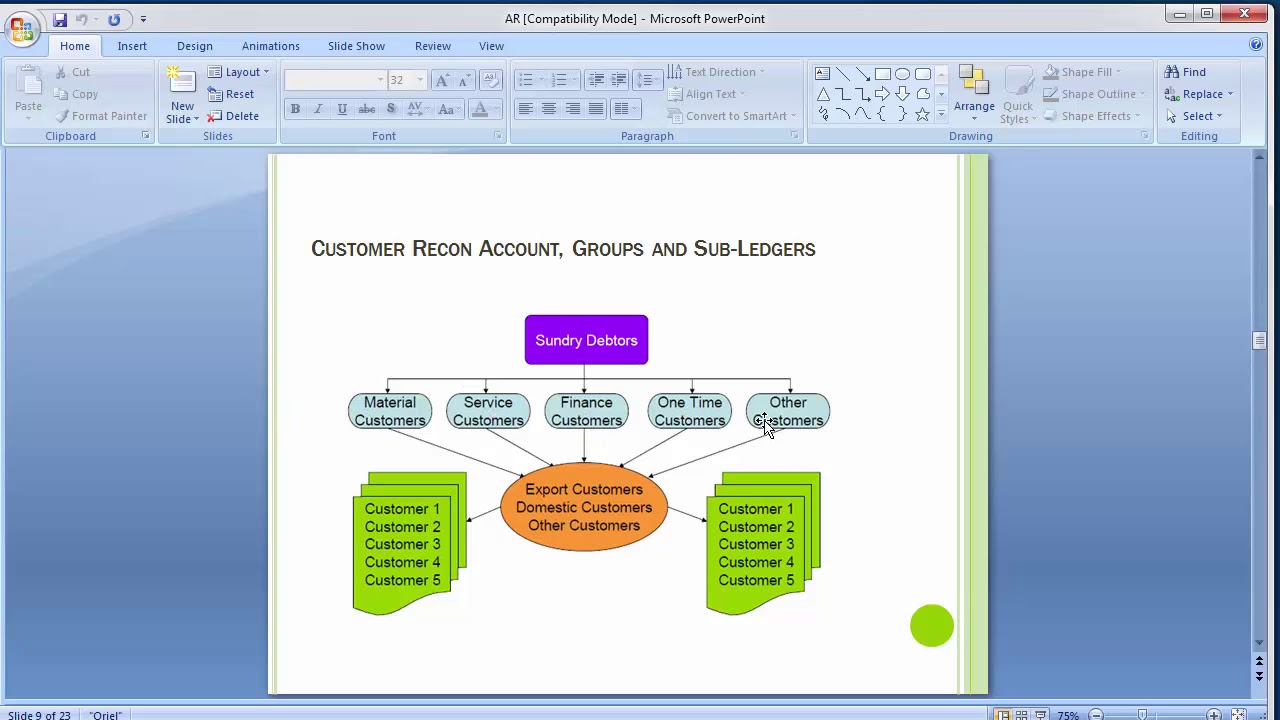Pick the oval shape in Drawing gallery
1280x720 pixels.
(x=902, y=73)
